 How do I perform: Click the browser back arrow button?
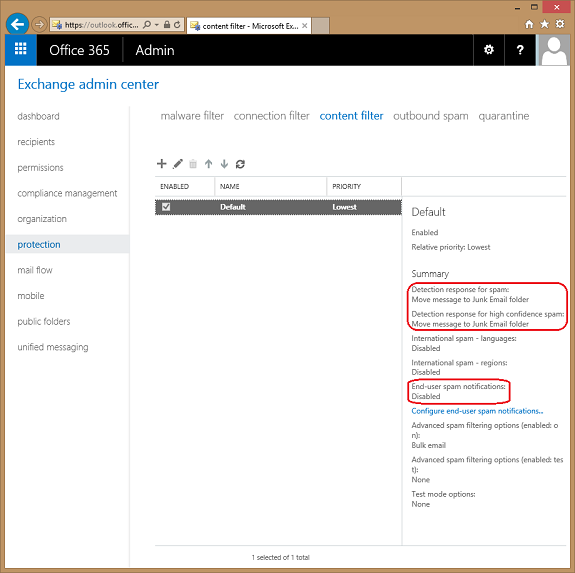pyautogui.click(x=17, y=25)
